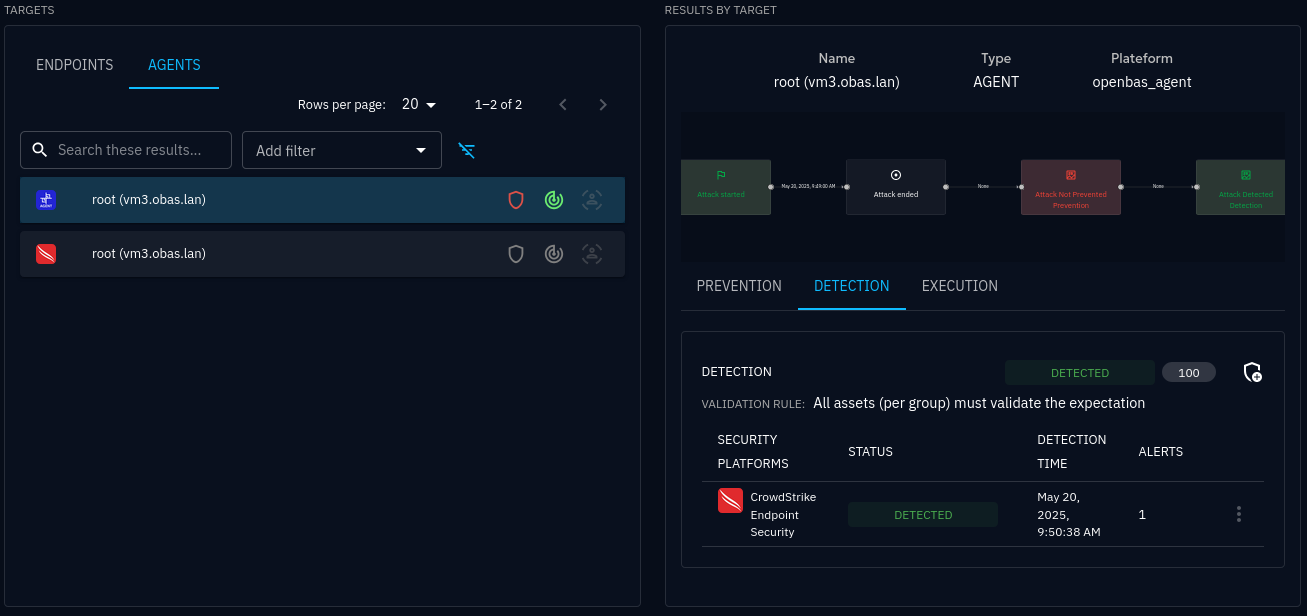Go to the previous results page
This screenshot has height=616, width=1307.
563,105
